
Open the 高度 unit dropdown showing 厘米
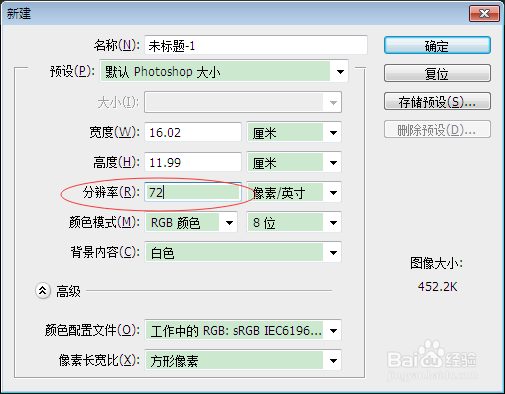pyautogui.click(x=294, y=162)
